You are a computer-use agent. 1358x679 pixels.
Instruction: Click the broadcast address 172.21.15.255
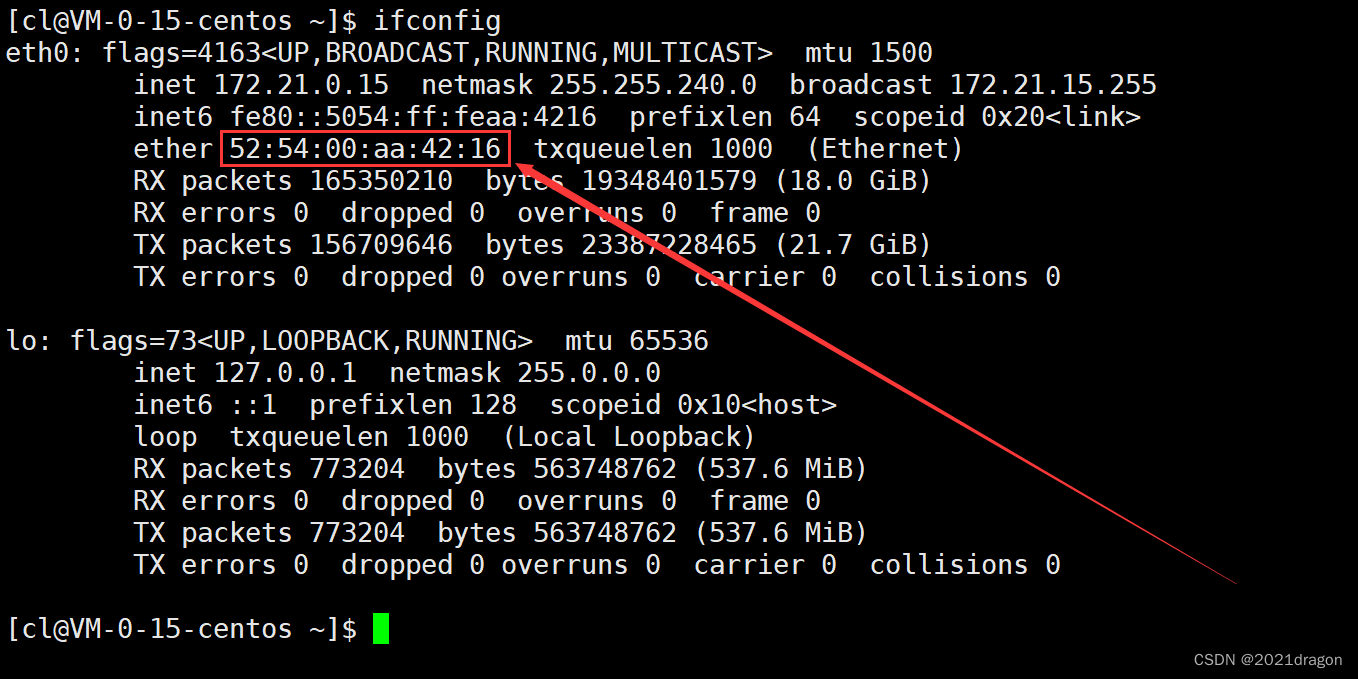coord(1052,85)
